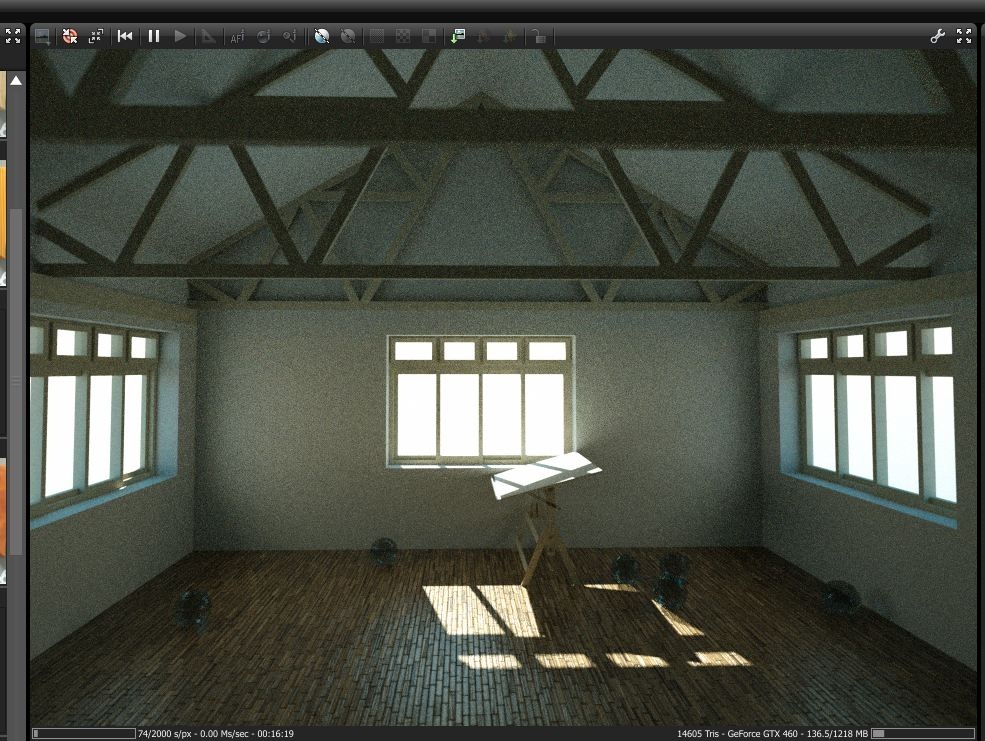Select the object picker icon next to material picker
Screen dimensions: 985x741
pos(290,36)
